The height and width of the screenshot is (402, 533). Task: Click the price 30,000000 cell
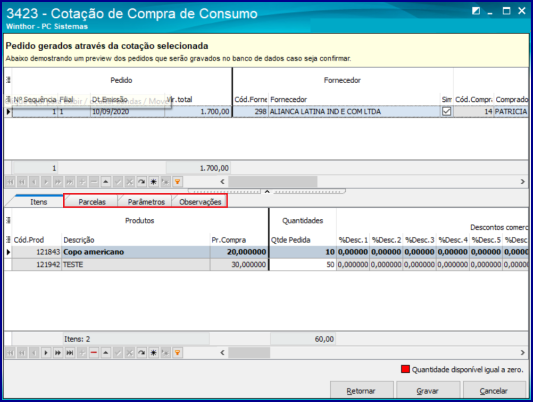click(239, 264)
